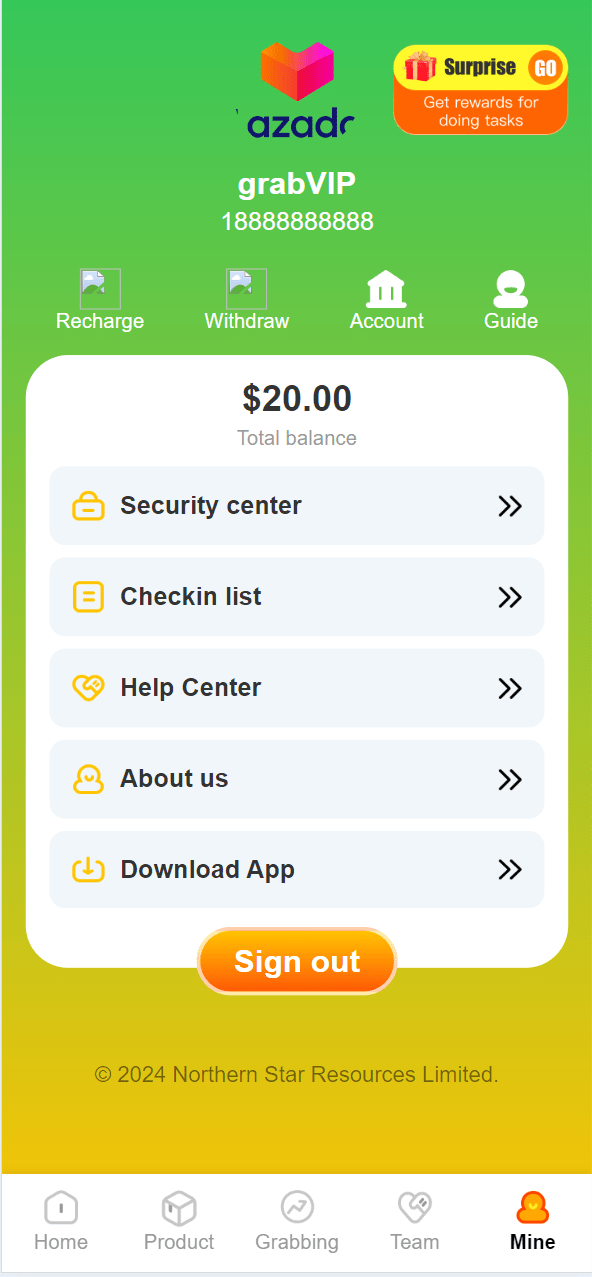Open the Team tab
This screenshot has height=1277, width=592.
click(x=414, y=1222)
